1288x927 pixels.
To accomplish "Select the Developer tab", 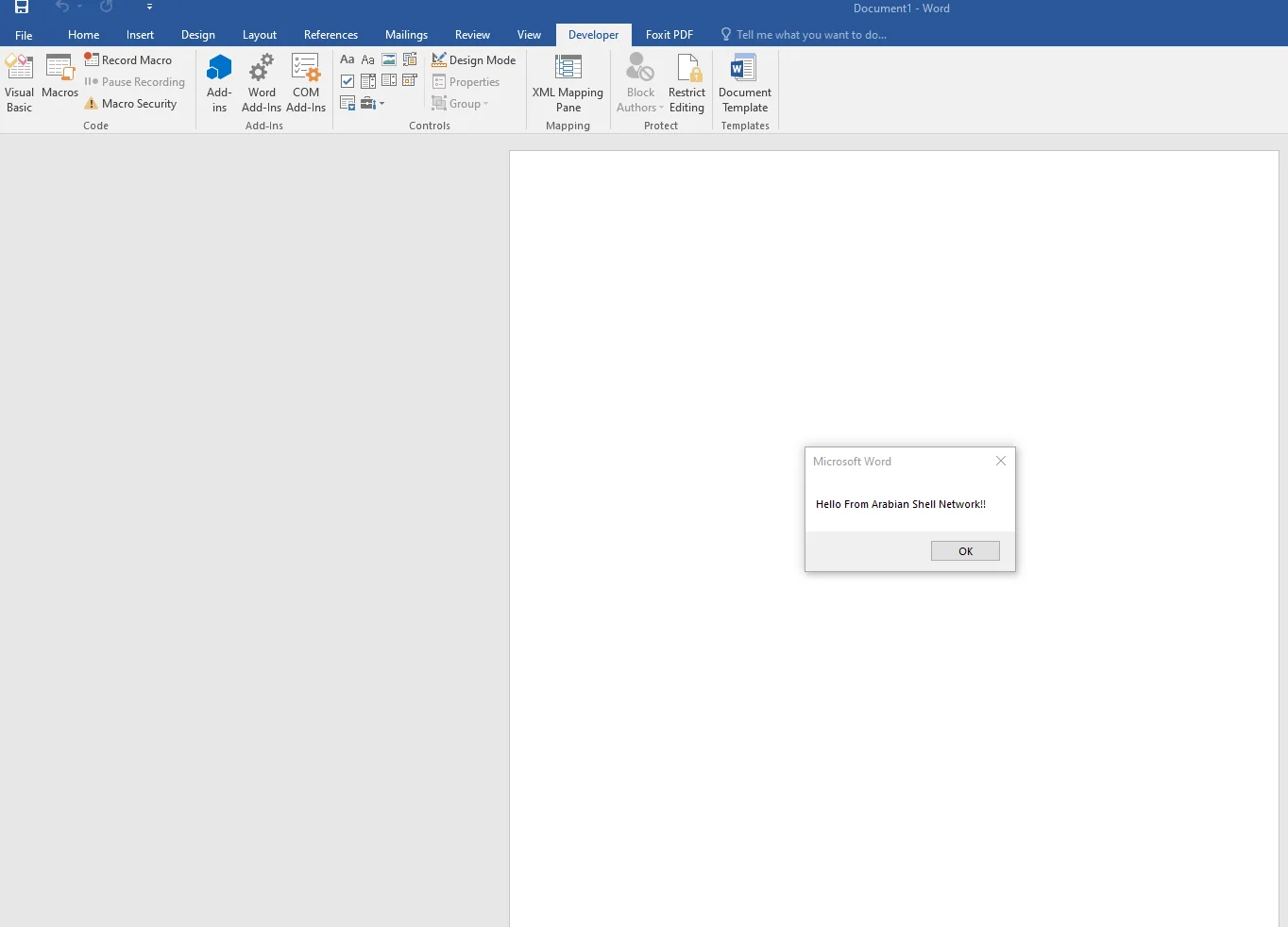I will coord(593,35).
